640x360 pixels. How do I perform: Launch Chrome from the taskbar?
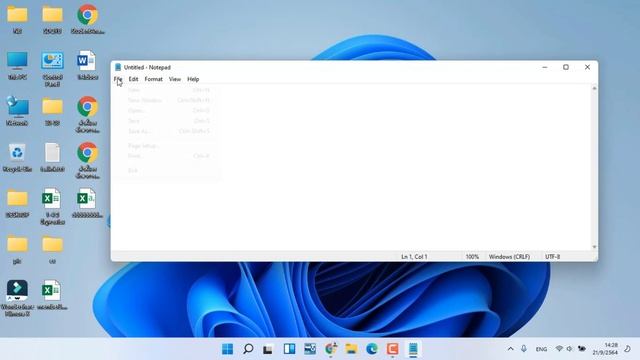[331, 349]
